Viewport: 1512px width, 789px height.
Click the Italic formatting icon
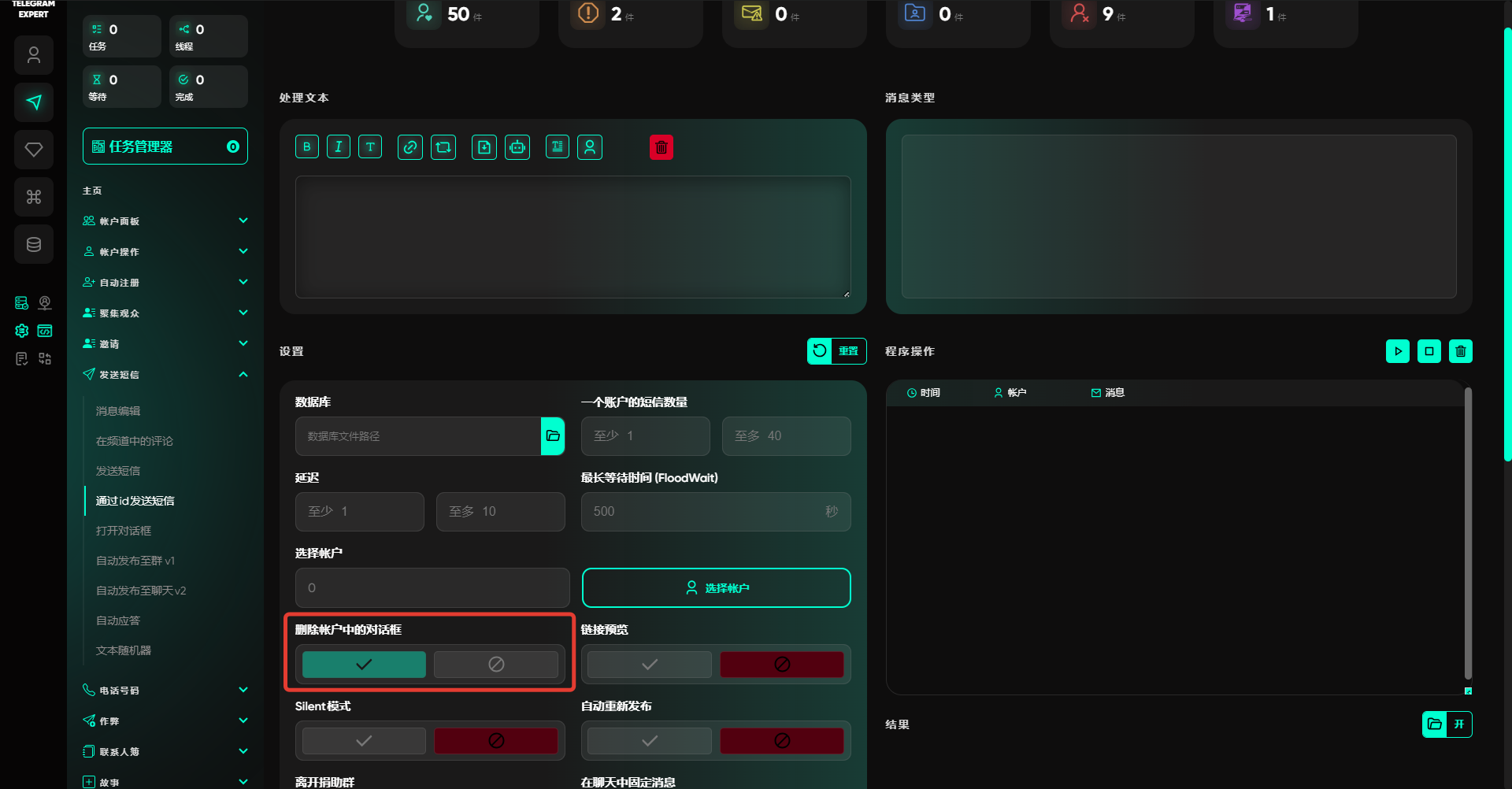tap(339, 147)
